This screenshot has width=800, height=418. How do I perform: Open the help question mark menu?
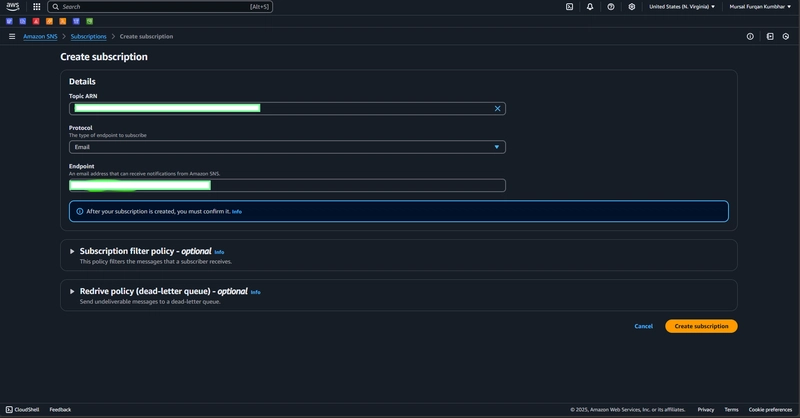611,7
